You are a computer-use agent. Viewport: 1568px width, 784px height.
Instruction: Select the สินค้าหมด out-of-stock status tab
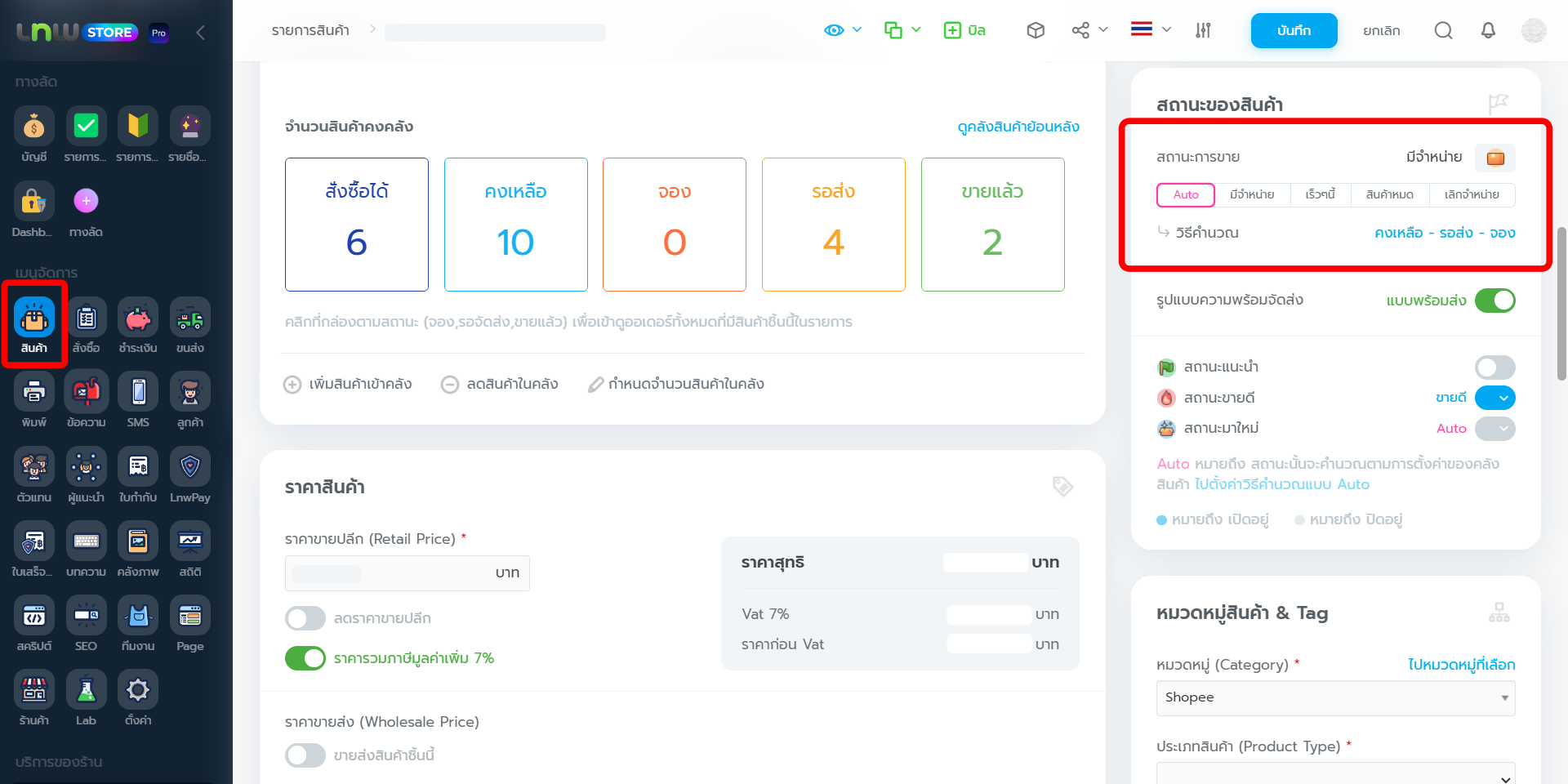[x=1389, y=195]
